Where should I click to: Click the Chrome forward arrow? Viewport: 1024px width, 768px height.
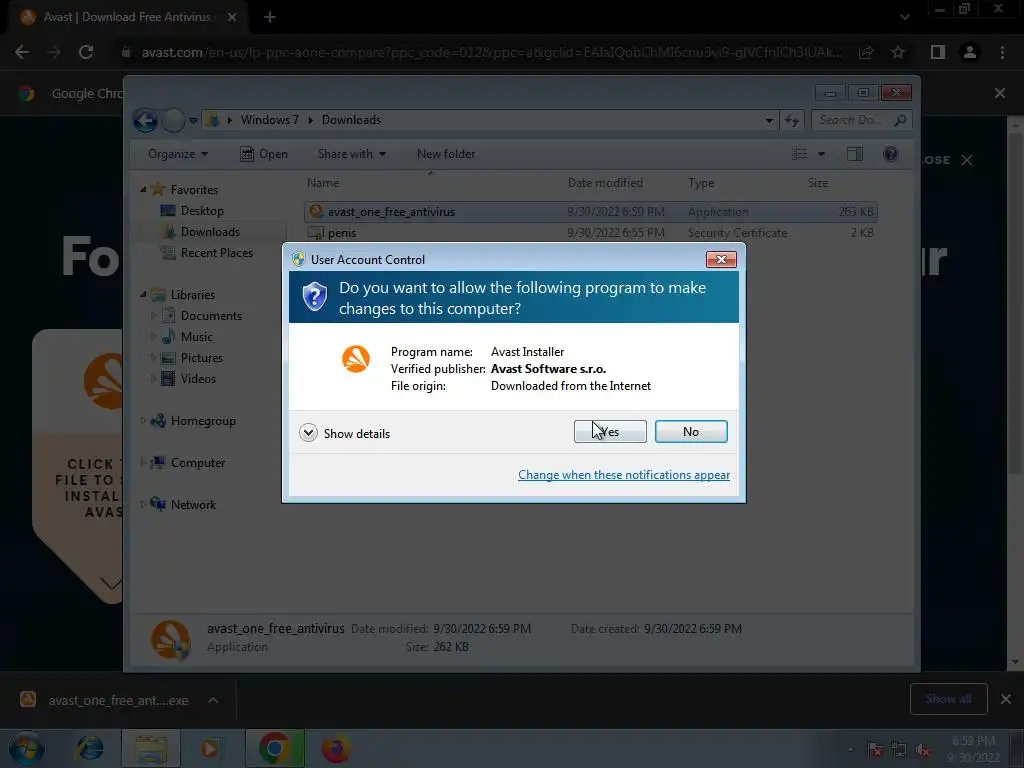pyautogui.click(x=54, y=52)
